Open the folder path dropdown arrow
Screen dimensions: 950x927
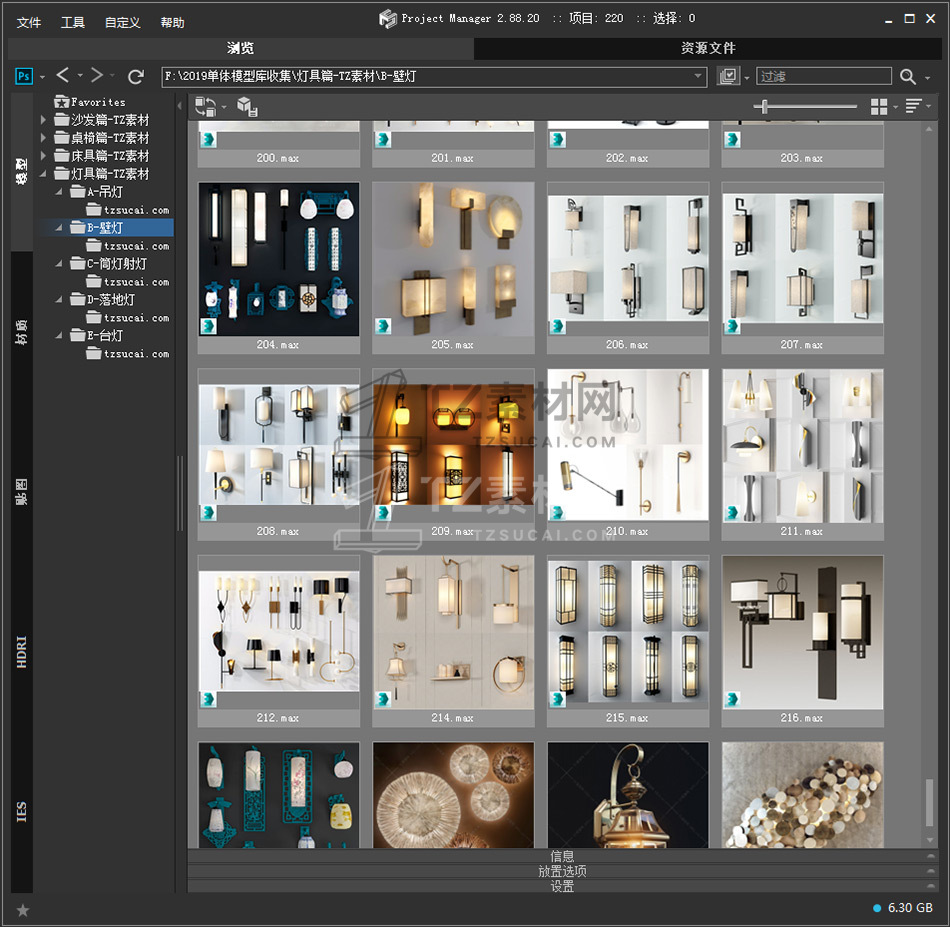[699, 76]
